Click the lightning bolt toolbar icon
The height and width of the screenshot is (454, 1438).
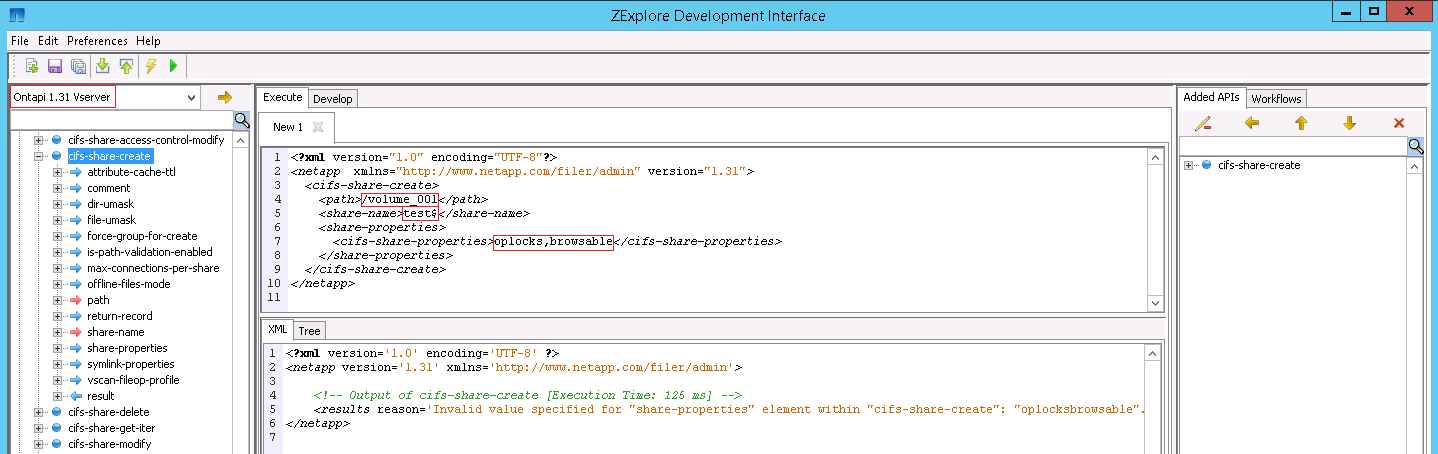point(151,66)
